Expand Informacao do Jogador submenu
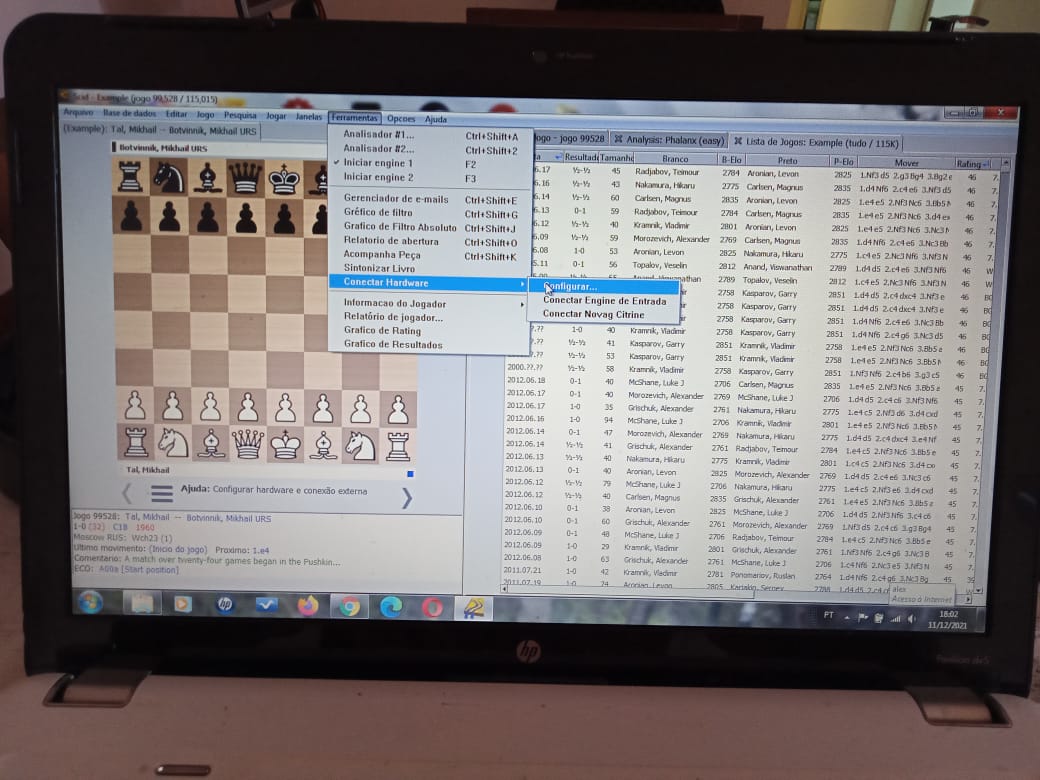 coord(430,303)
